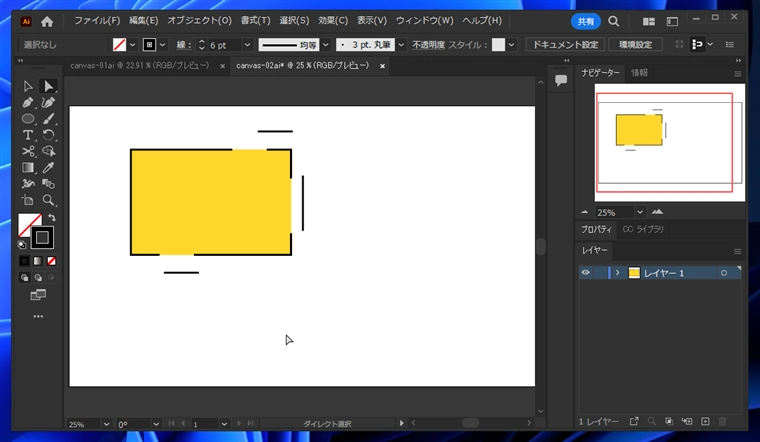Open stroke weight dropdown
The height and width of the screenshot is (442, 760).
(248, 45)
